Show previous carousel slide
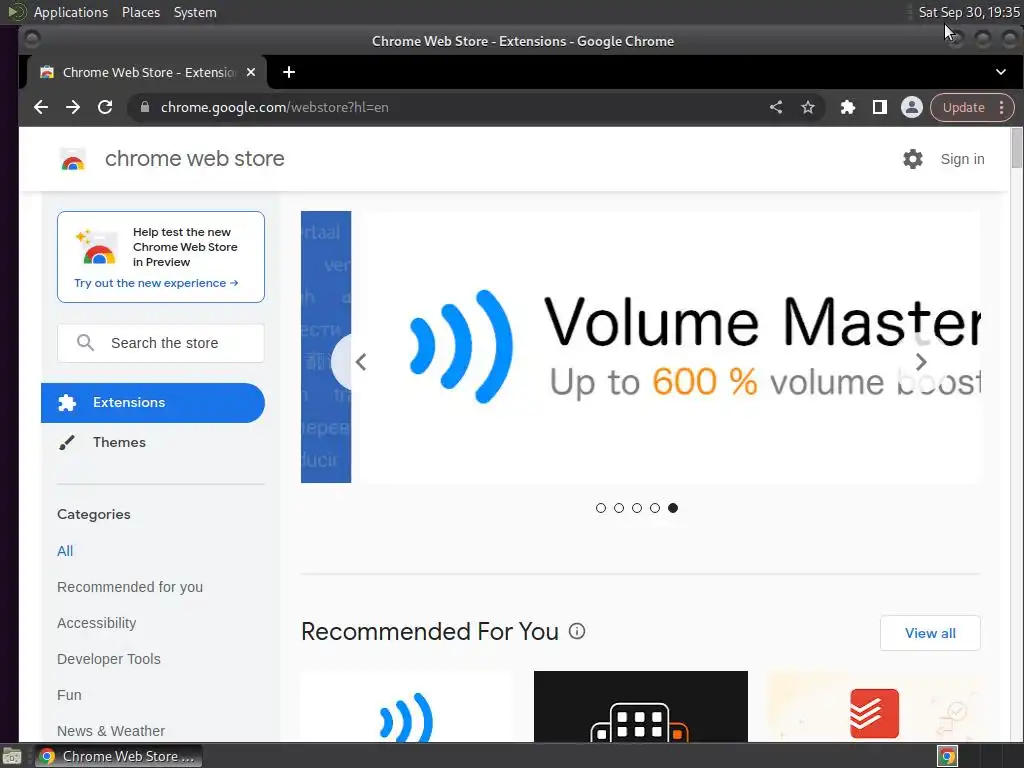This screenshot has width=1024, height=768. (x=360, y=361)
